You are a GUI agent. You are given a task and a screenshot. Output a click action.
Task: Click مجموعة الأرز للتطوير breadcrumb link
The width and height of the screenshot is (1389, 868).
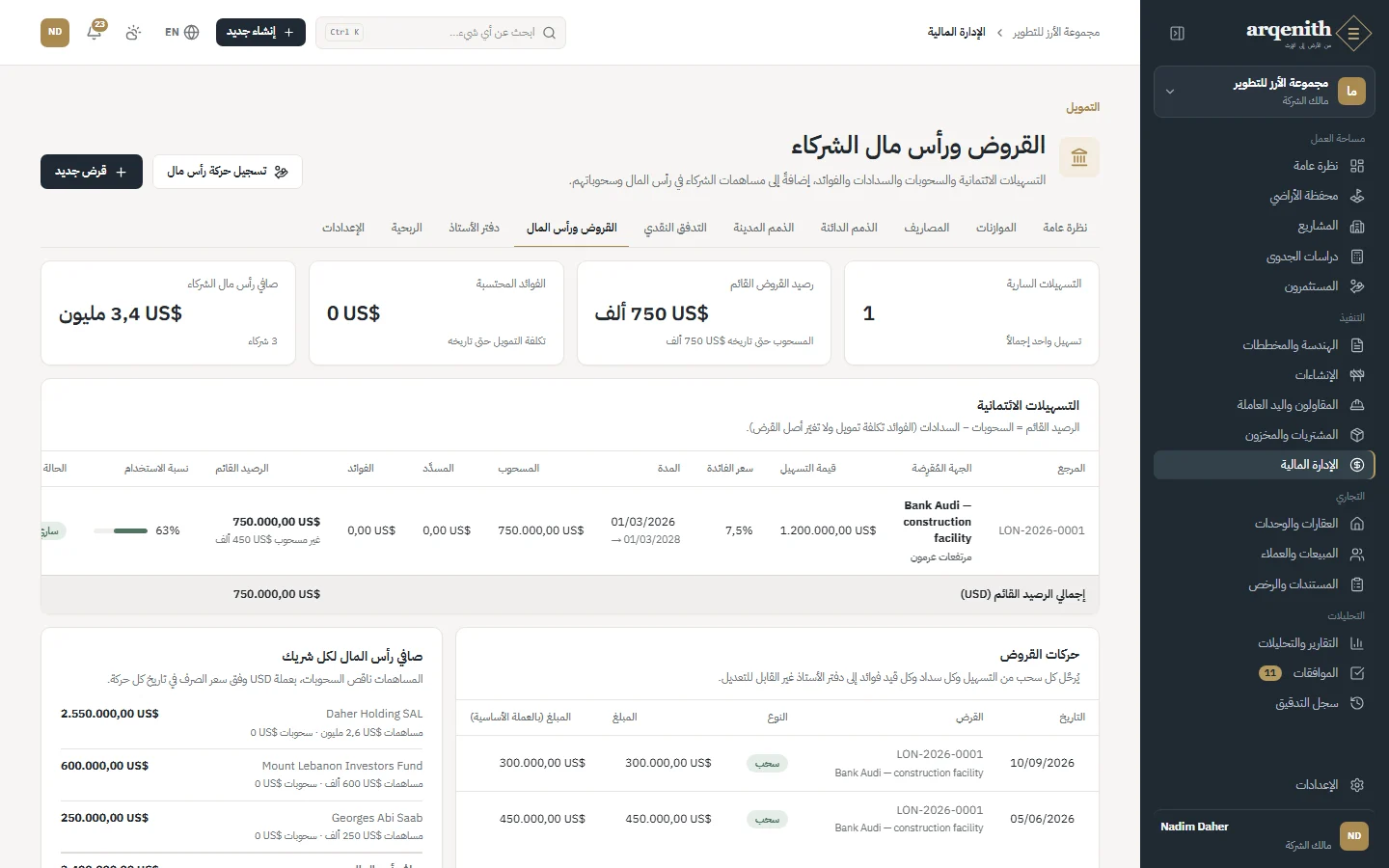(x=1056, y=32)
